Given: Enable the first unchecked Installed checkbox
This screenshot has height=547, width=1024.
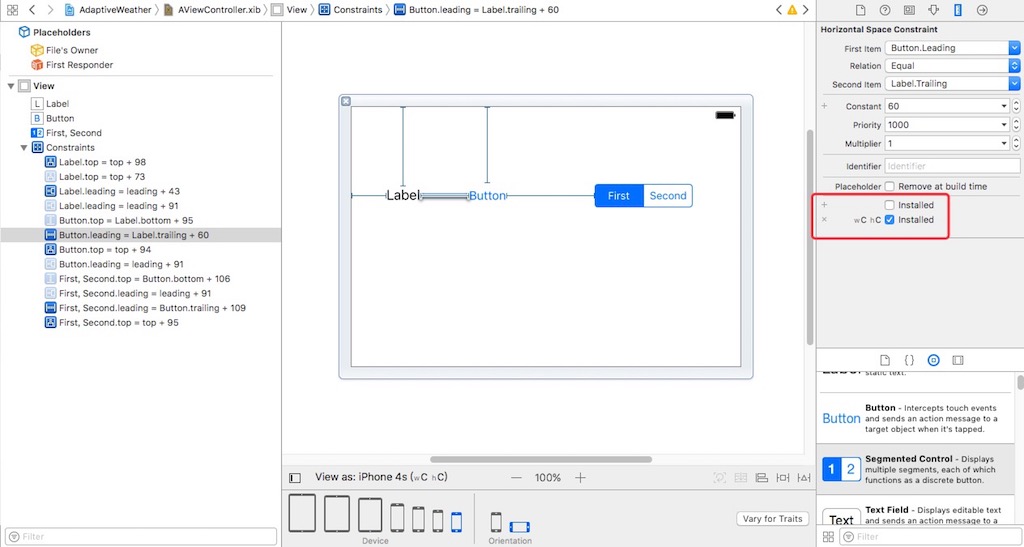Looking at the screenshot, I should [890, 205].
